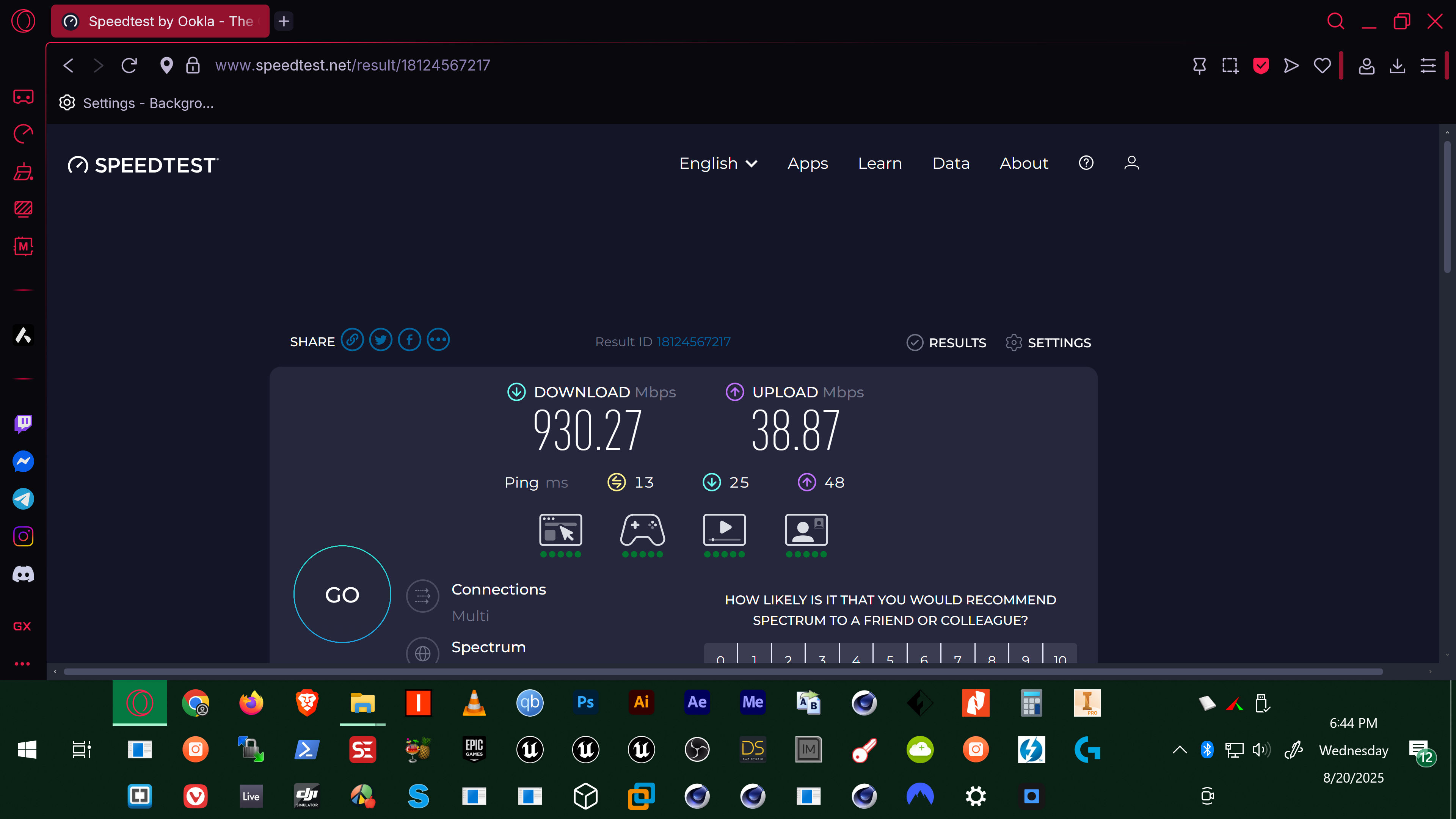Open Opera main menu logo
This screenshot has width=1456, height=819.
coord(23,22)
